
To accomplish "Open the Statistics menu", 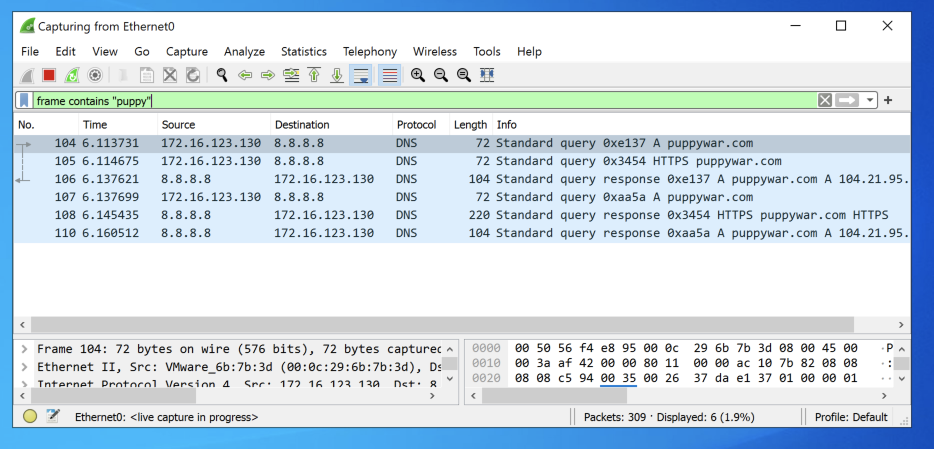I will click(x=304, y=52).
